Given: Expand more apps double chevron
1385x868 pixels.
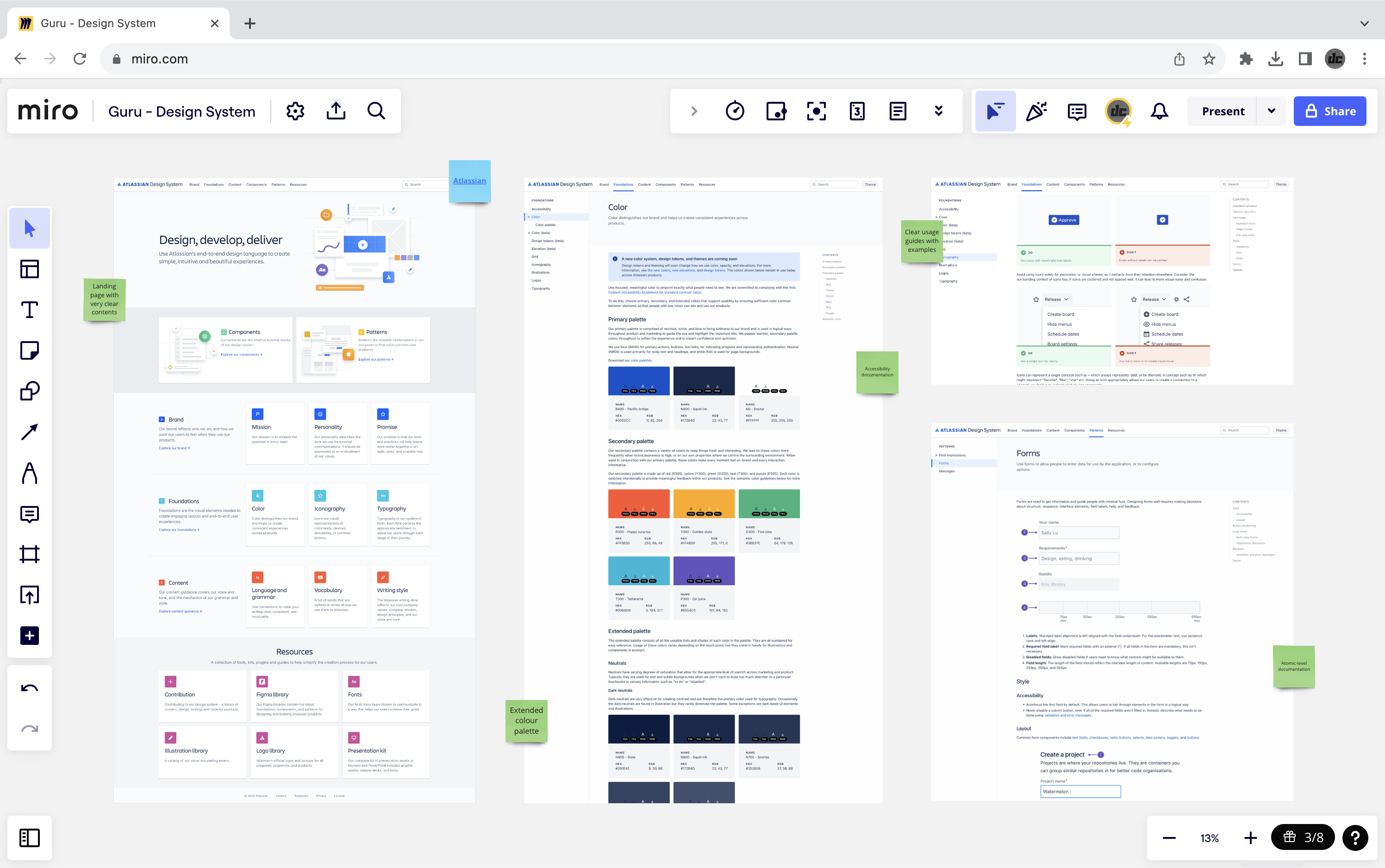Looking at the screenshot, I should [x=938, y=111].
